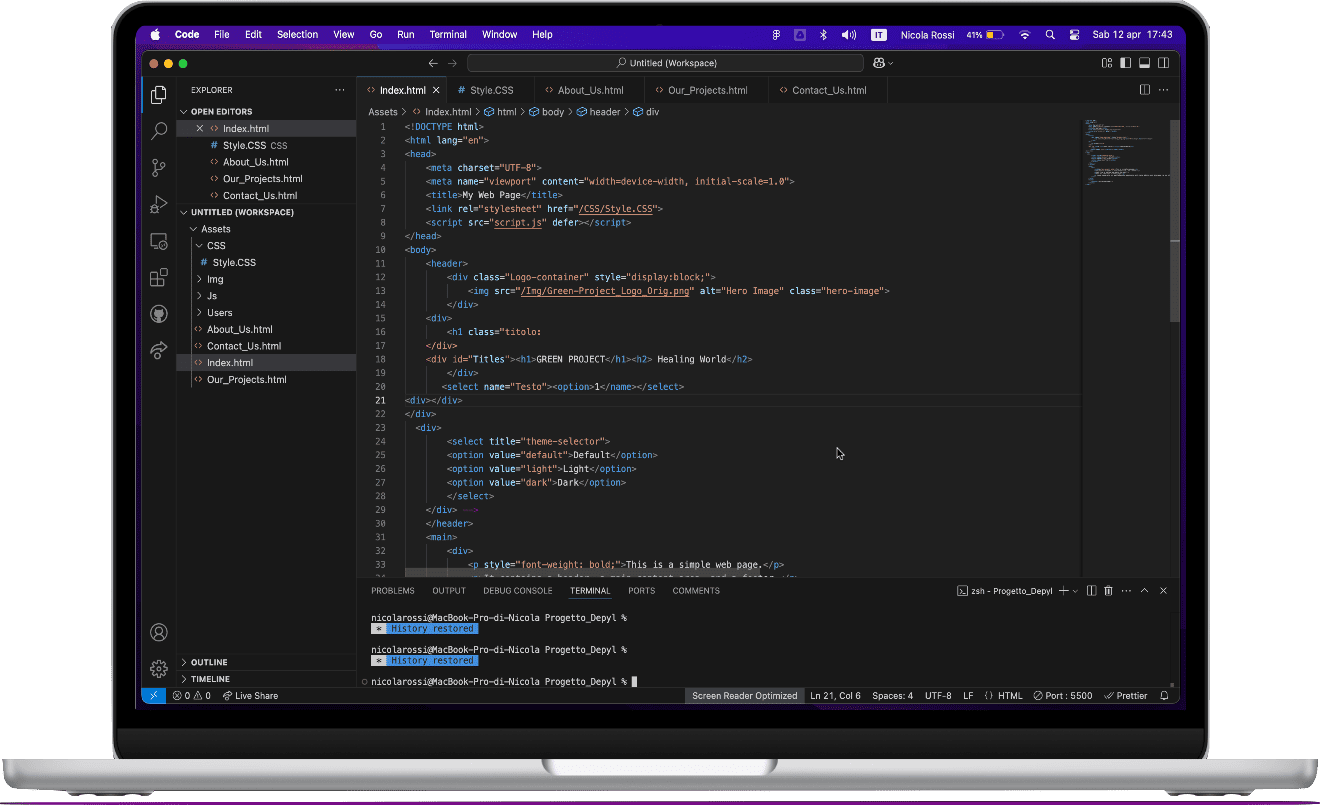Click the errors and warnings count

192,696
